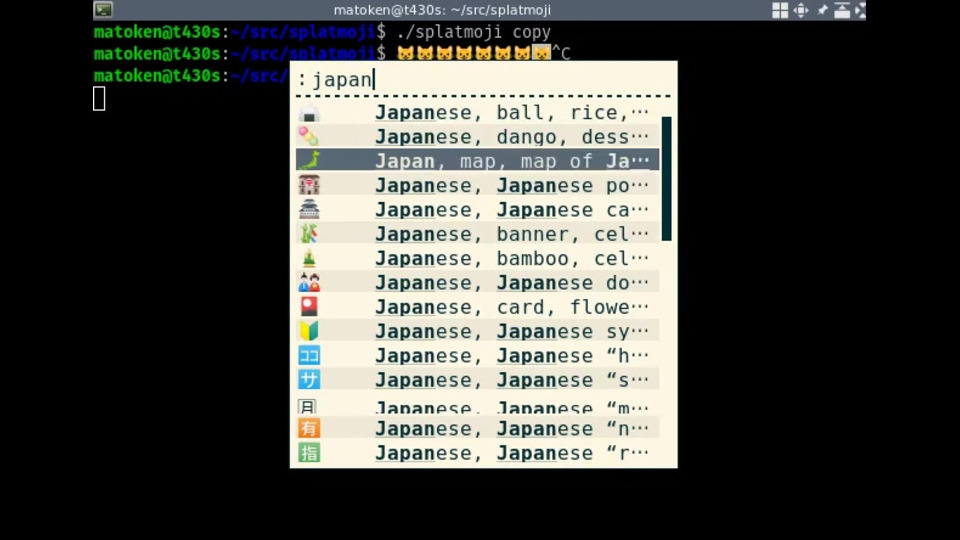Select the "Japanese, Japanese ca…" result
Screen dimensions: 960x540
478,209
